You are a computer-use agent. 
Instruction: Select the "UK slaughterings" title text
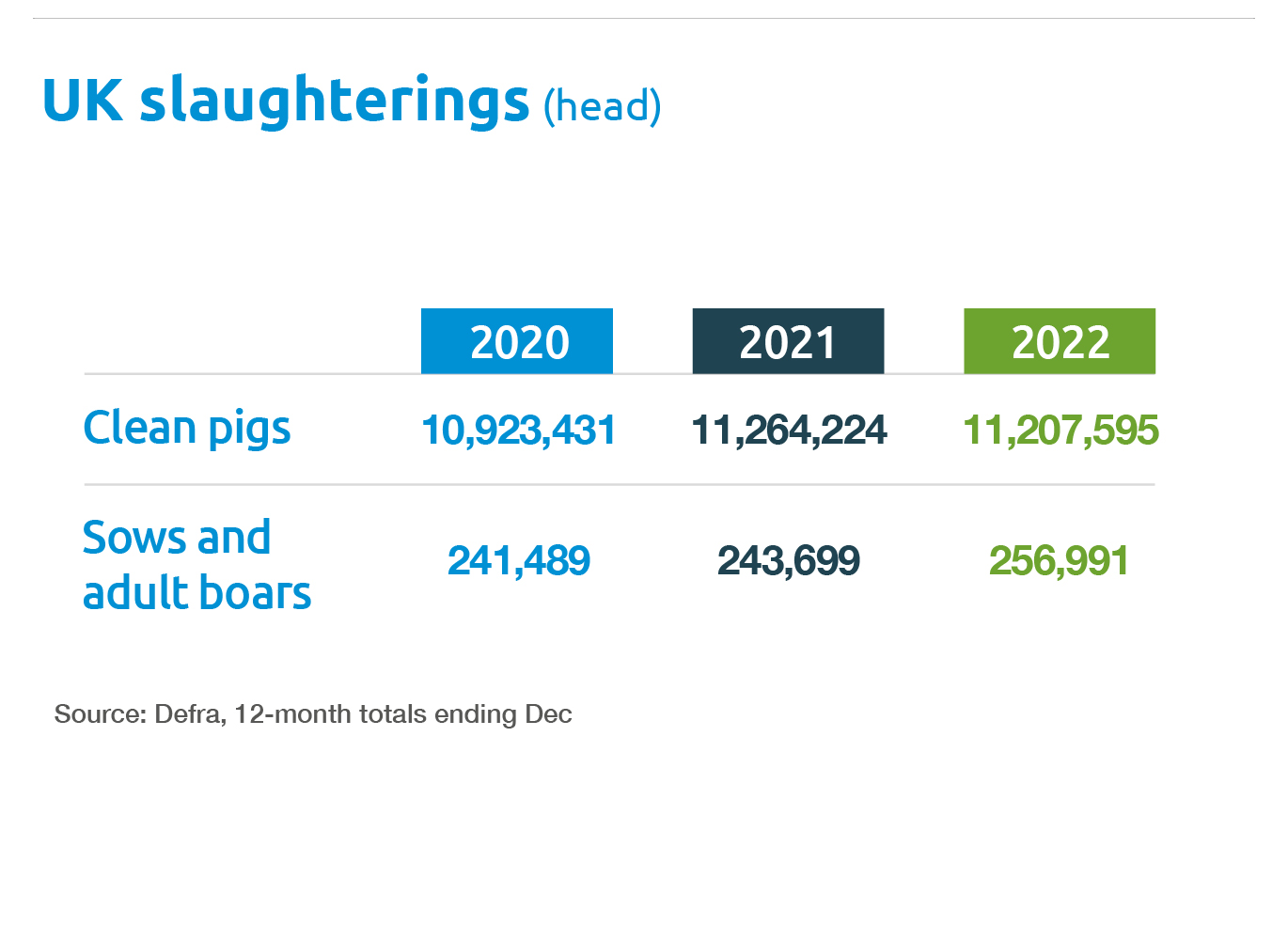click(286, 101)
